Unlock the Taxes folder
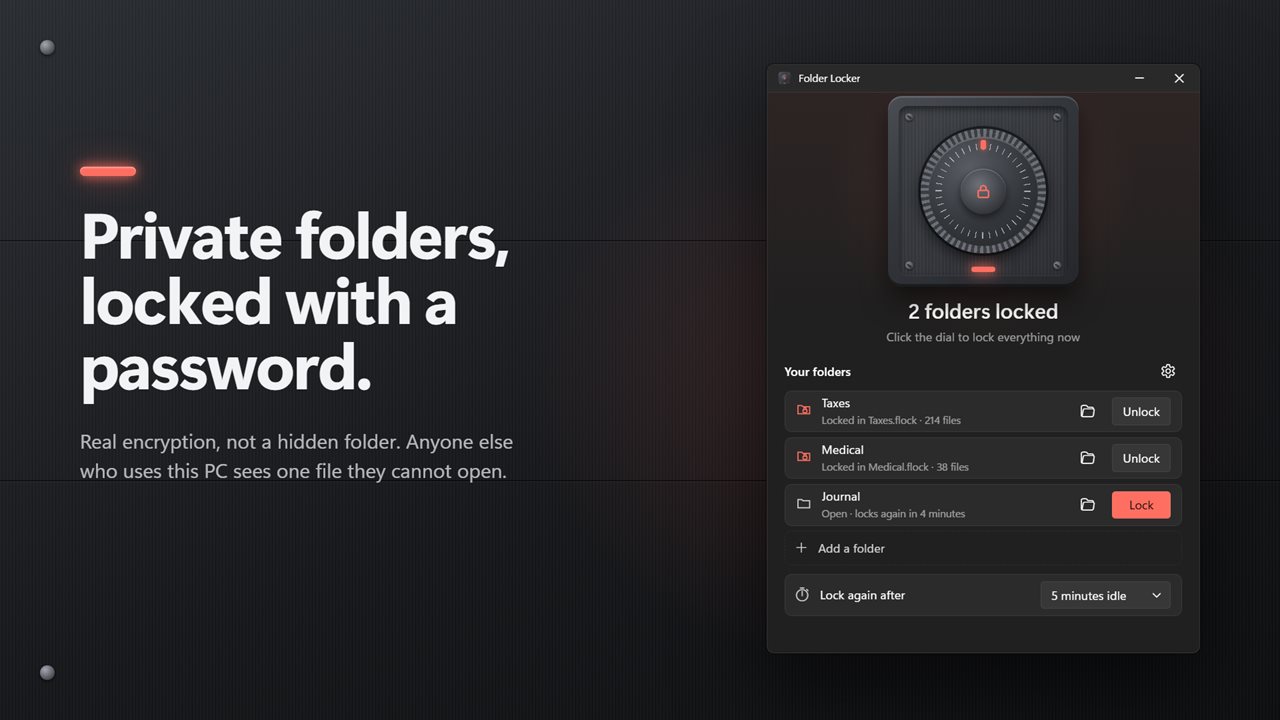Screen dimensions: 1280x720 click(1141, 412)
